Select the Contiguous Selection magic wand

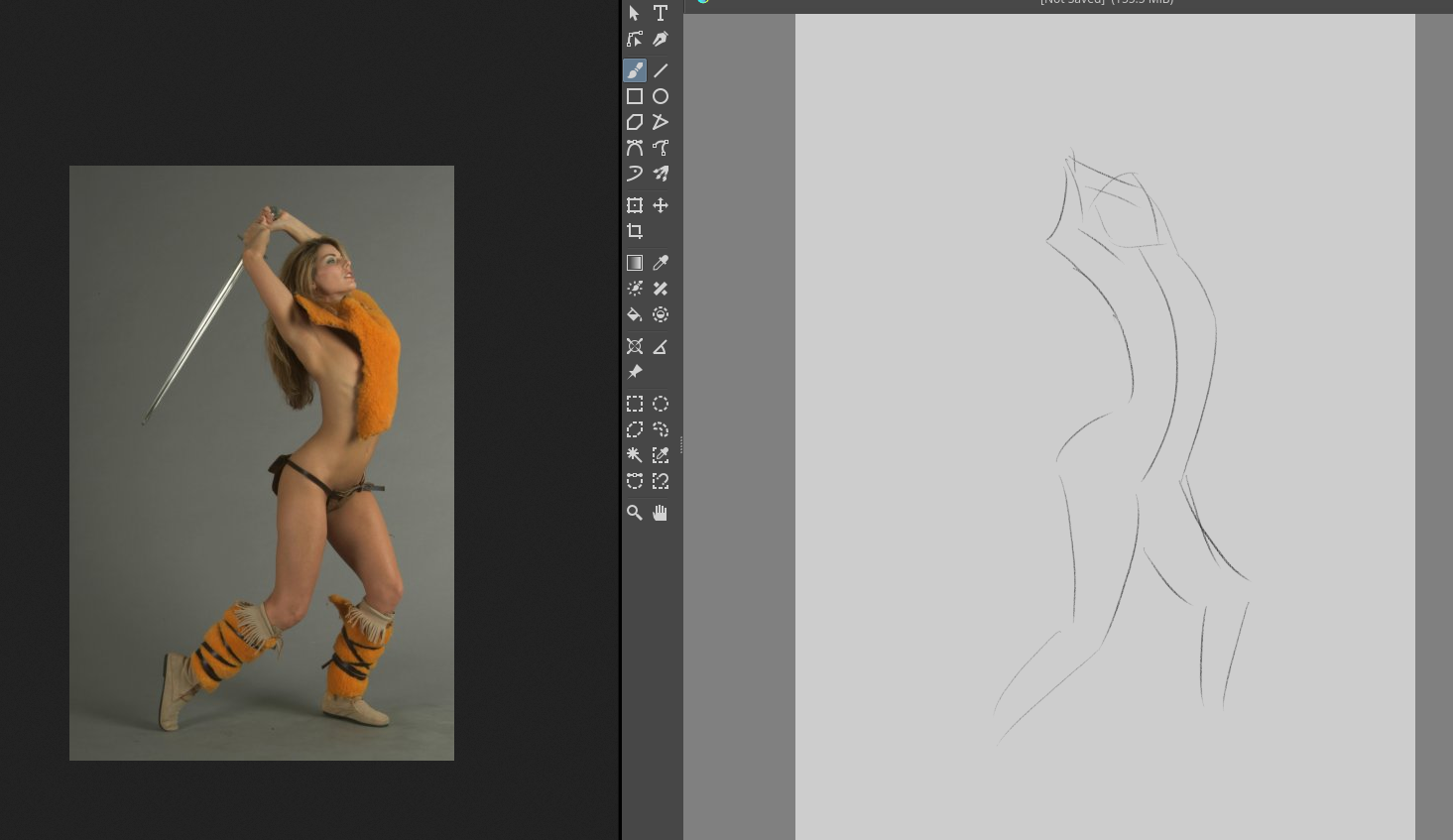(x=635, y=455)
